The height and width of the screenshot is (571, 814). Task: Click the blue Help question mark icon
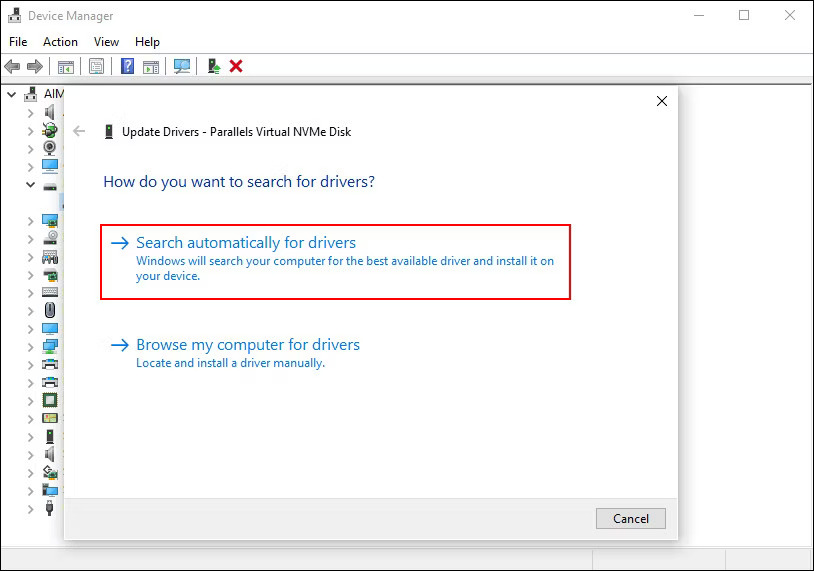[127, 66]
